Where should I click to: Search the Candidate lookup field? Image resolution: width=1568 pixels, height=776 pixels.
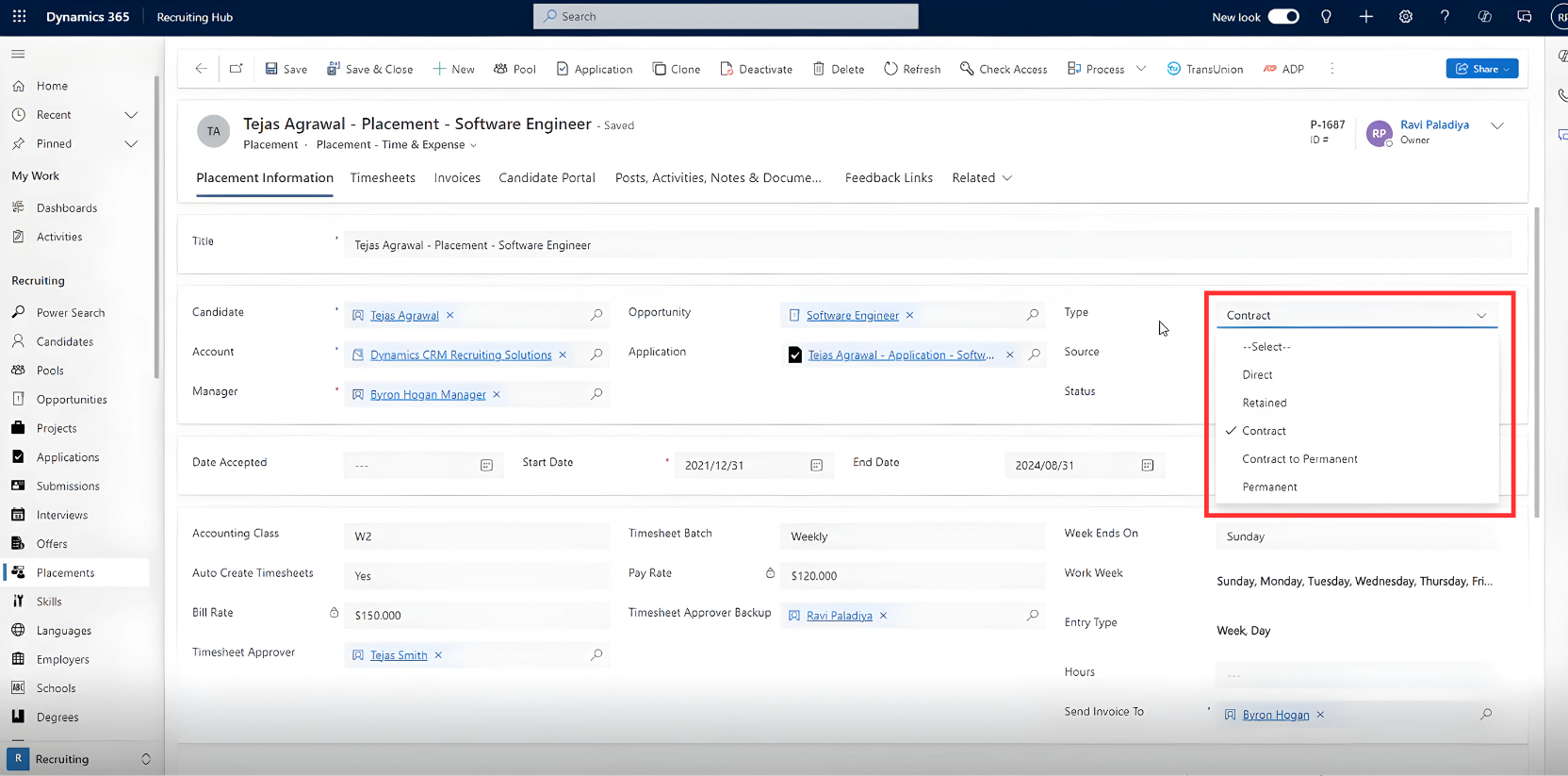596,315
